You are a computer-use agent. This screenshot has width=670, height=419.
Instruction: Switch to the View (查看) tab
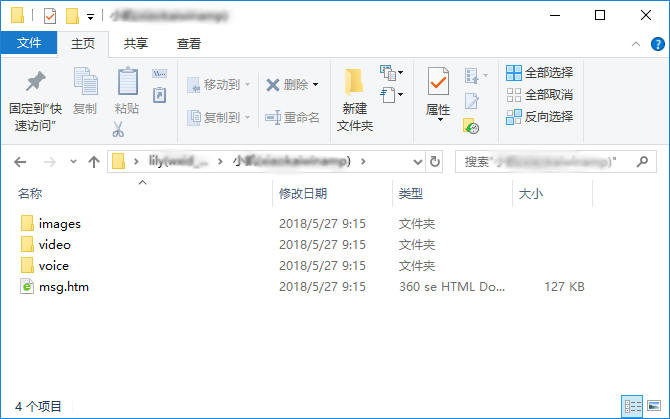(x=189, y=44)
